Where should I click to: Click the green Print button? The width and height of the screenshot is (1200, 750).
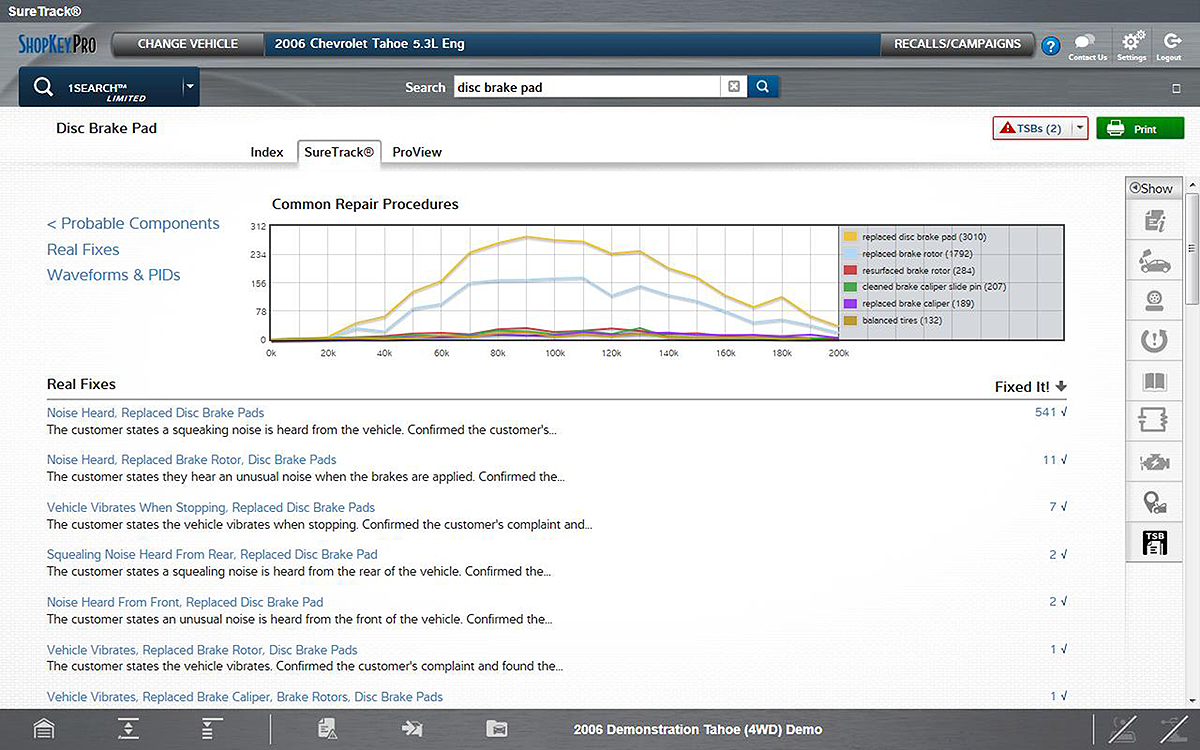tap(1139, 129)
